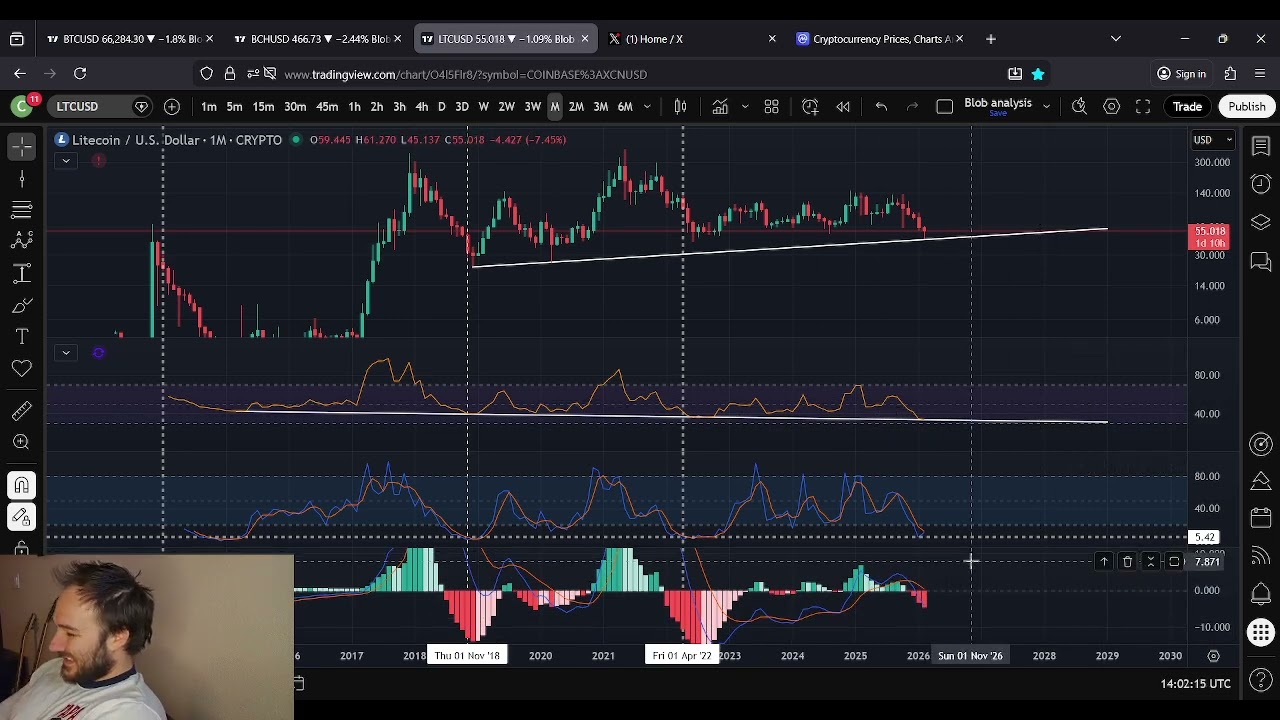Delete the MACD indicator pane
The width and height of the screenshot is (1280, 720).
pos(1127,562)
